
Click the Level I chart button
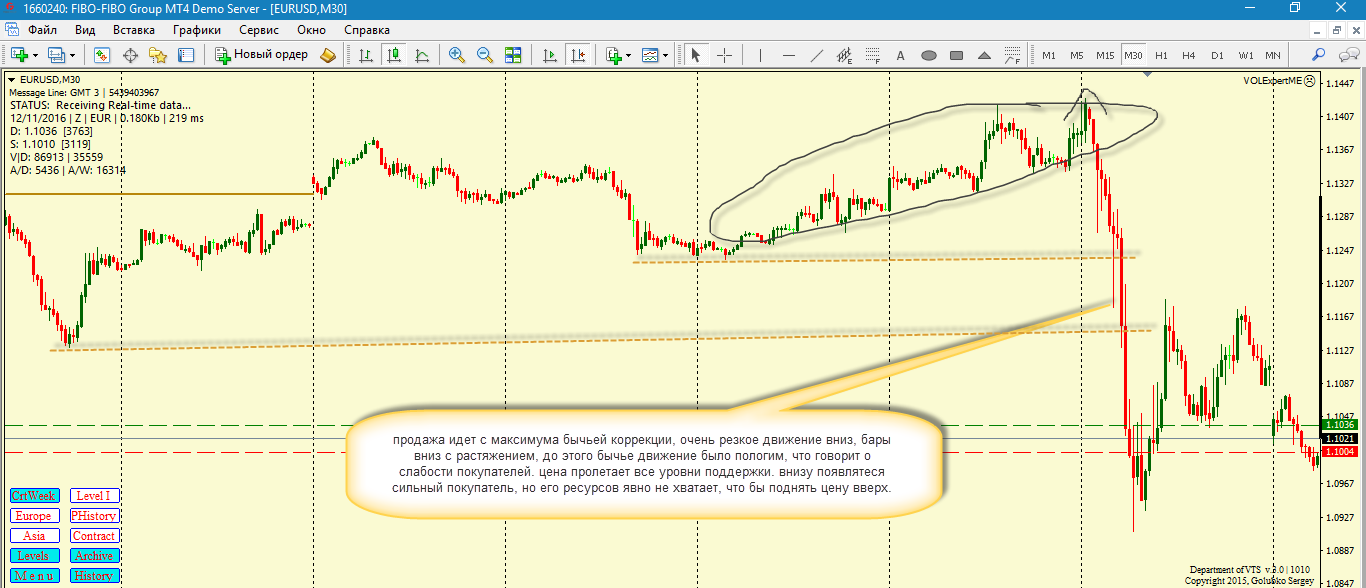94,496
